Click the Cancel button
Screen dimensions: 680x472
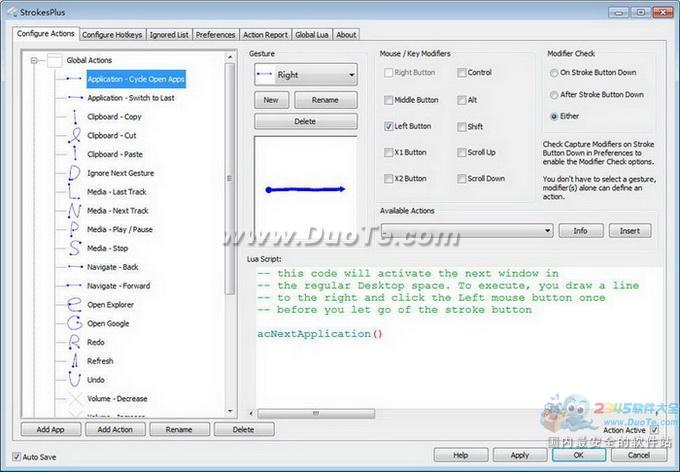tap(638, 455)
